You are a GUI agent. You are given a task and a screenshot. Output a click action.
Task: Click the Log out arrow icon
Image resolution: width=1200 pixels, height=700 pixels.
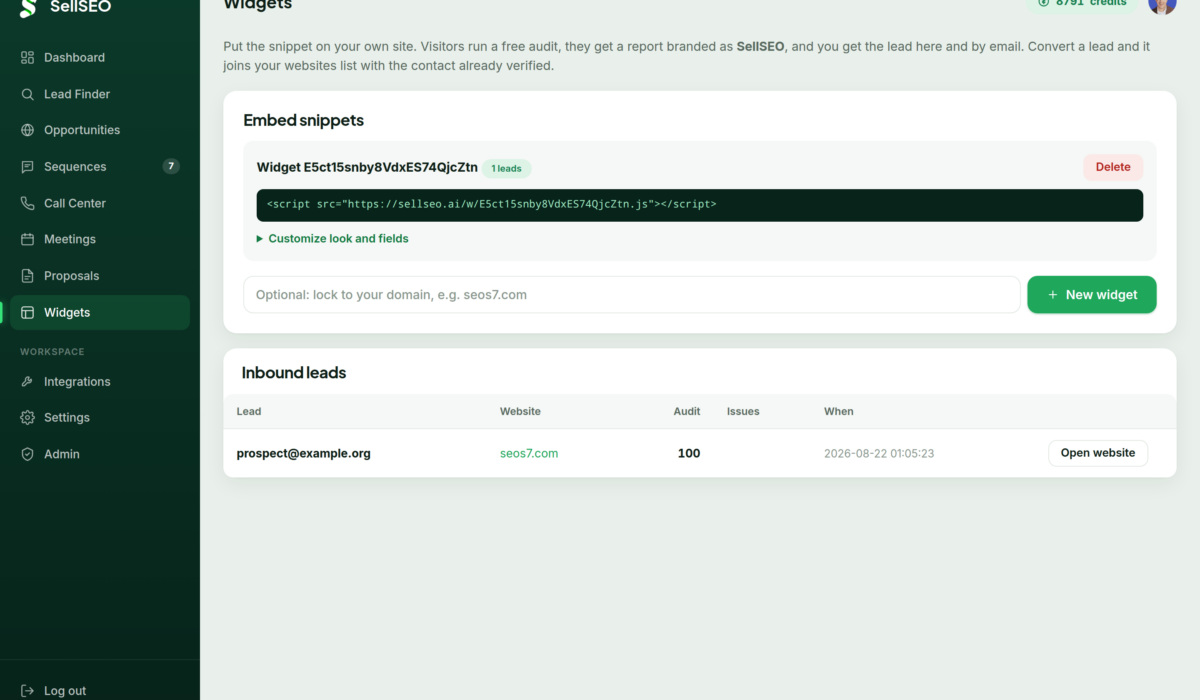[28, 691]
